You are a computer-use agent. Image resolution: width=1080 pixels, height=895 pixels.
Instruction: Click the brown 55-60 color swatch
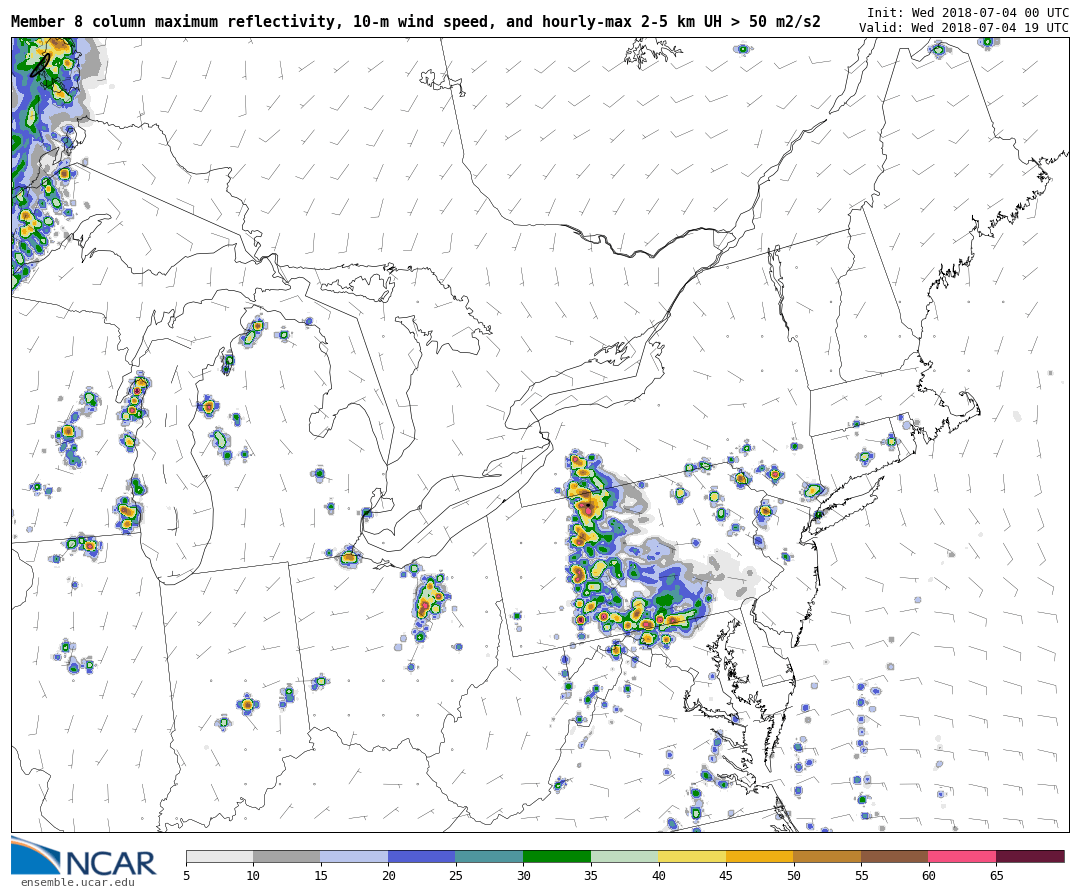[895, 856]
